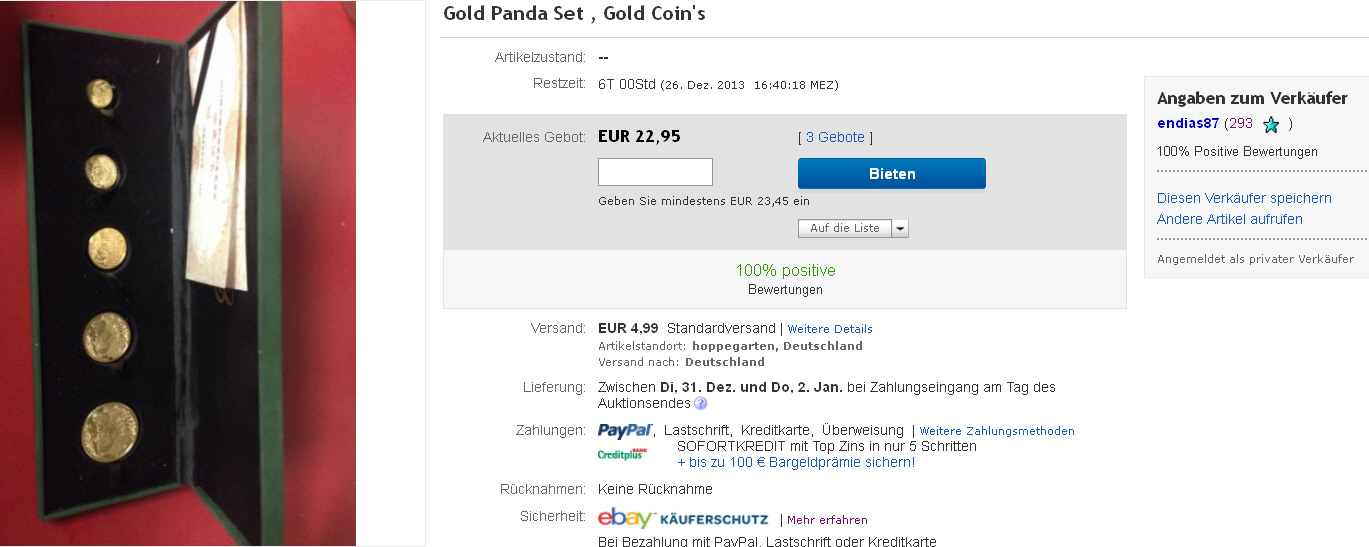Click the delivery help question mark icon
Viewport: 1369px width, 547px height.
[700, 404]
